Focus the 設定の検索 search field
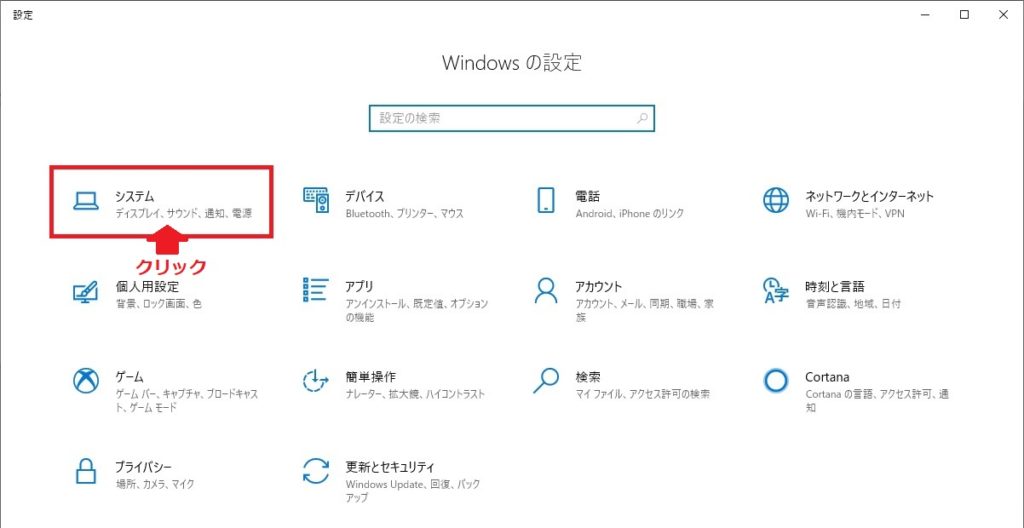The width and height of the screenshot is (1024, 528). 511,118
